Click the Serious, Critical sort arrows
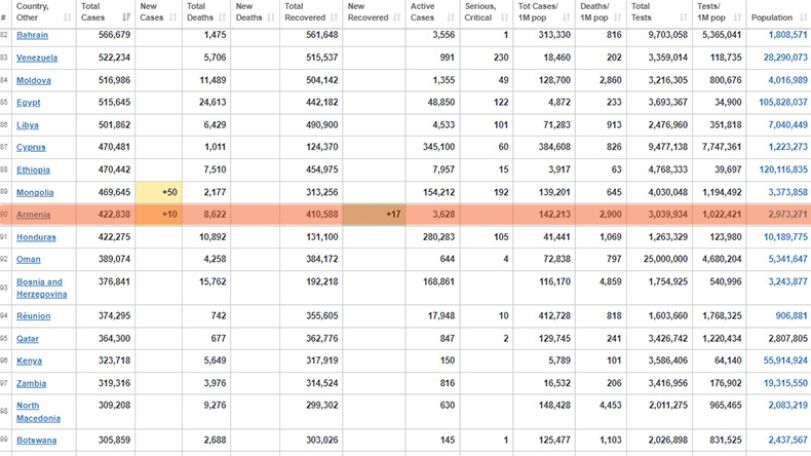 tap(505, 18)
